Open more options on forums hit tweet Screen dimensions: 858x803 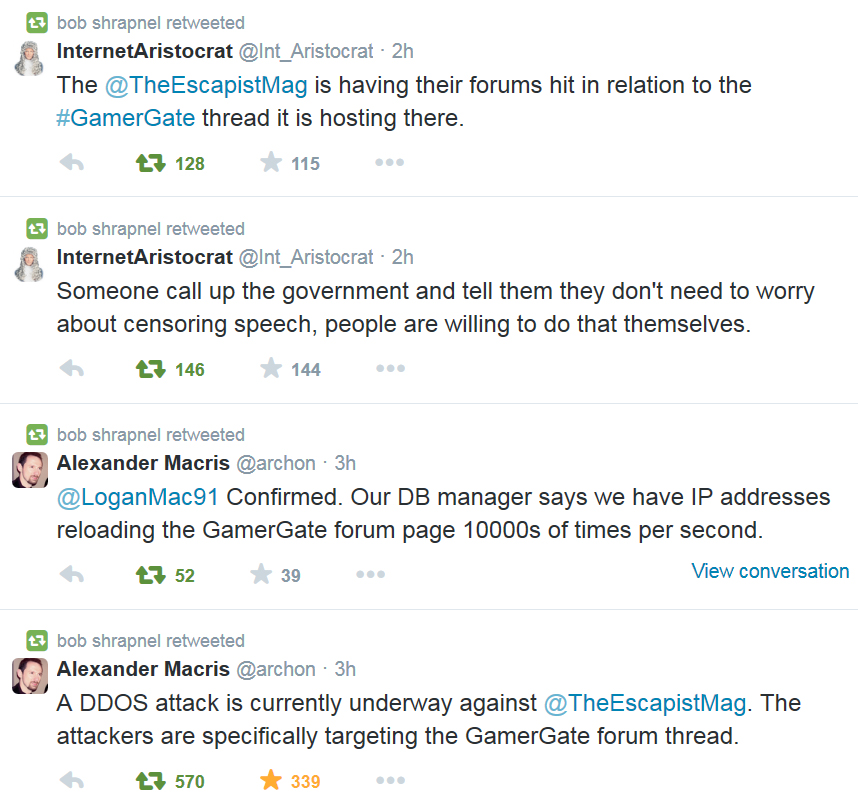[x=389, y=163]
